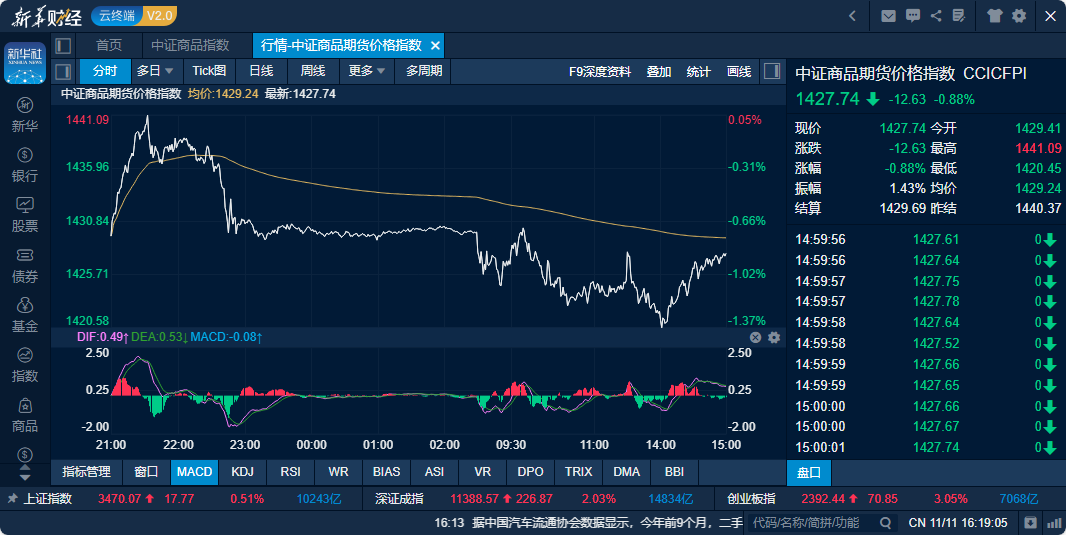1066x535 pixels.
Task: Toggle the left sidebar panel visibility
Action: (63, 46)
